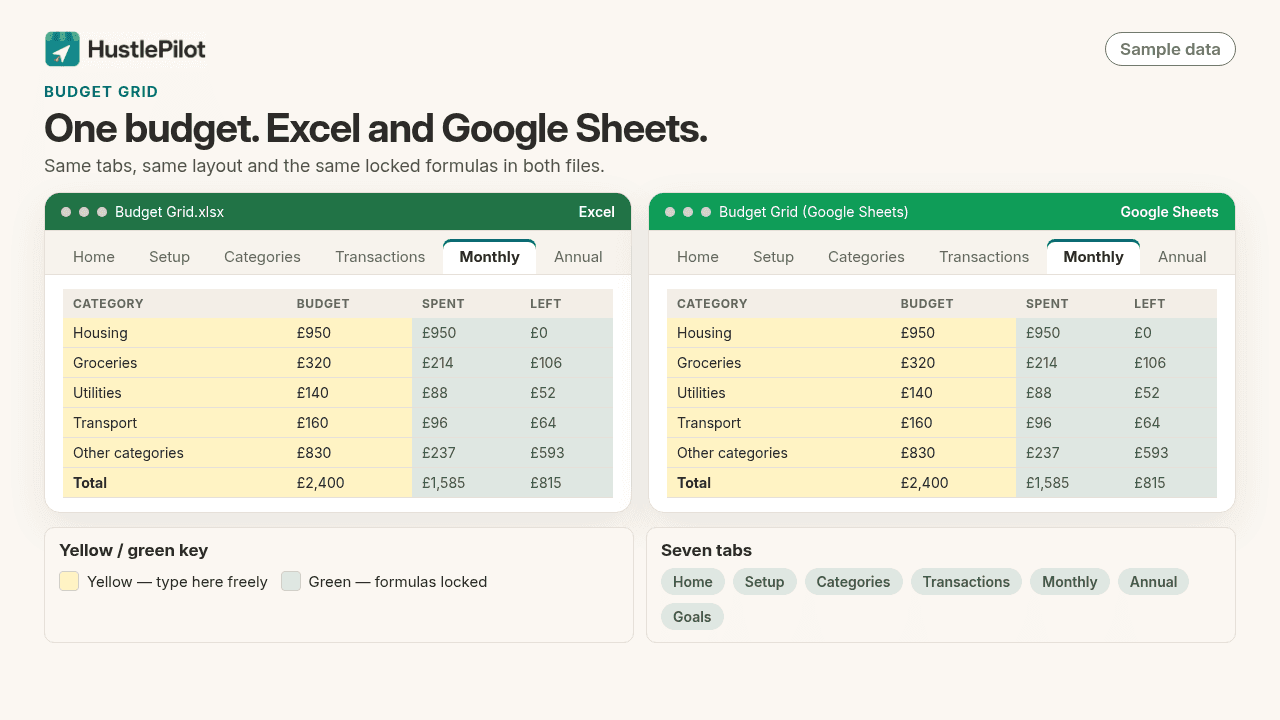Click Total spent £1,585 in Google Sheets window
This screenshot has height=720, width=1280.
click(x=1070, y=483)
